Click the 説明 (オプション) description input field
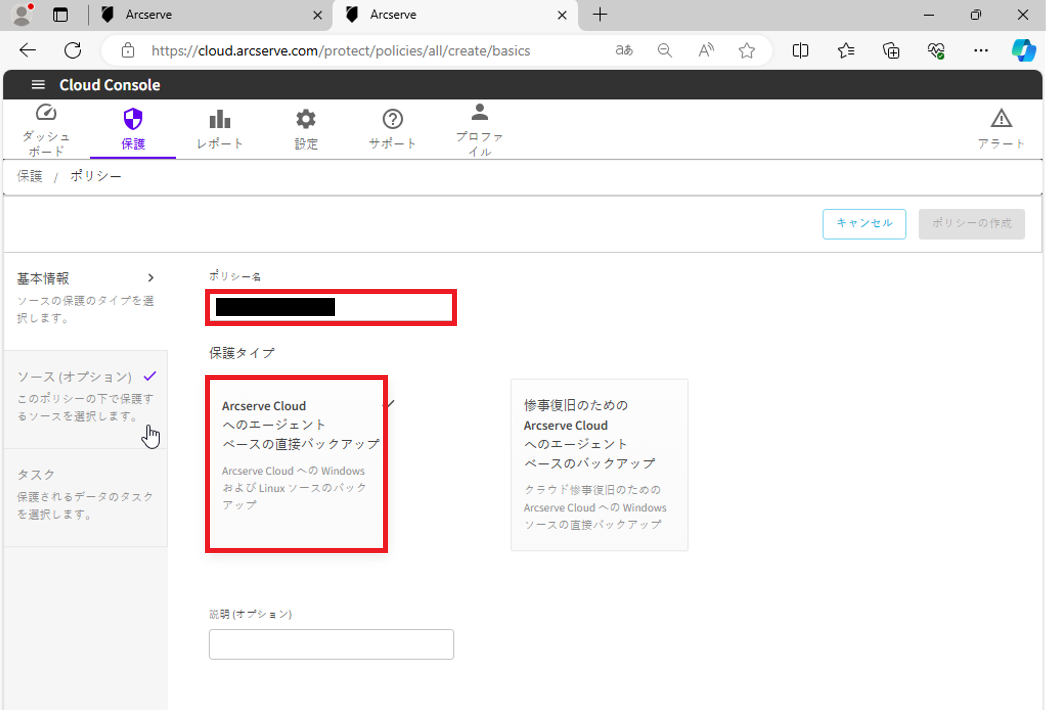Image resolution: width=1046 pixels, height=710 pixels. click(331, 645)
